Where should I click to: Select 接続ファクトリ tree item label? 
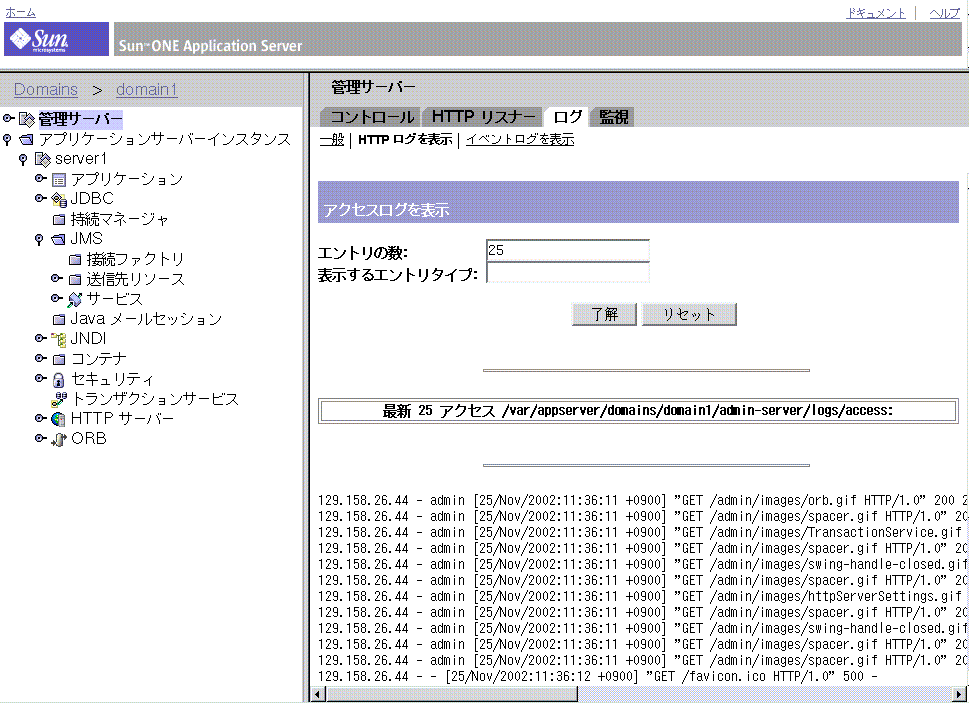click(135, 259)
